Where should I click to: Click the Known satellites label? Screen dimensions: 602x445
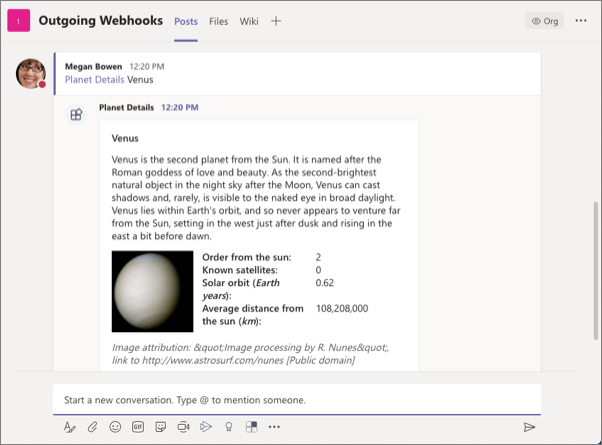point(240,270)
